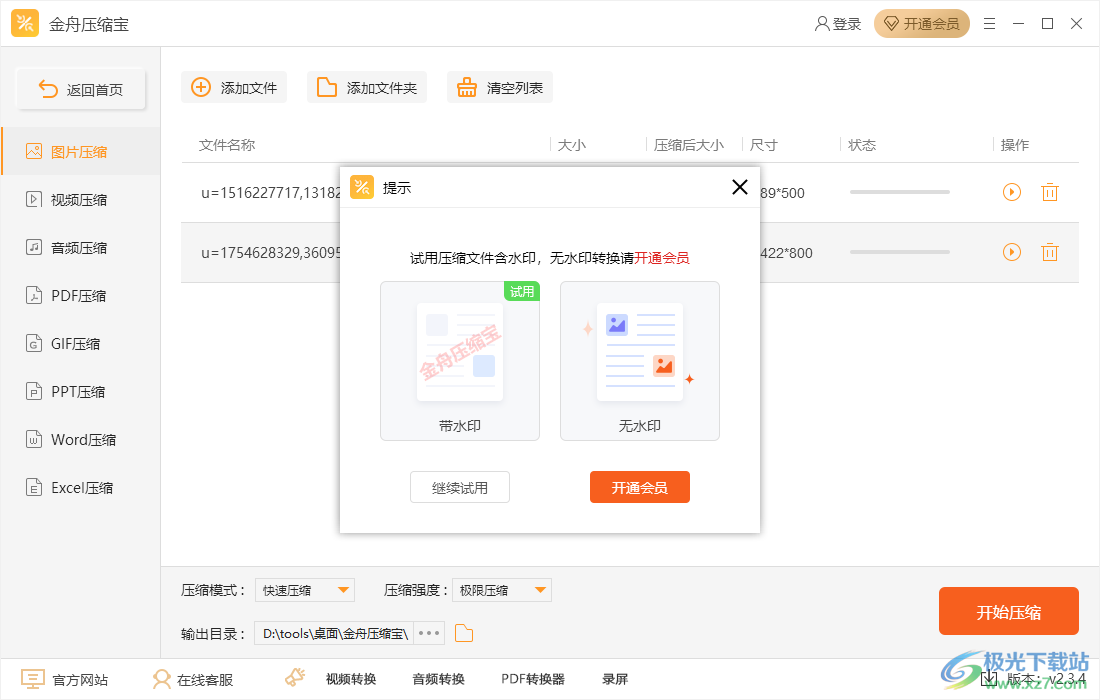This screenshot has width=1100, height=700.
Task: Open the hamburger menu in title bar
Action: 989,24
